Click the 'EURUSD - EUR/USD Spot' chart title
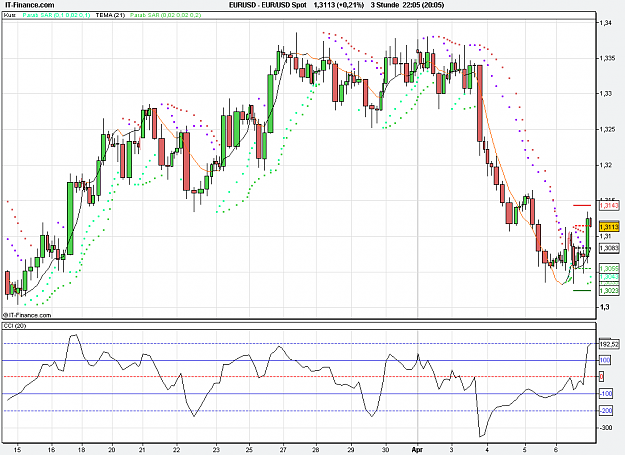 pyautogui.click(x=267, y=5)
